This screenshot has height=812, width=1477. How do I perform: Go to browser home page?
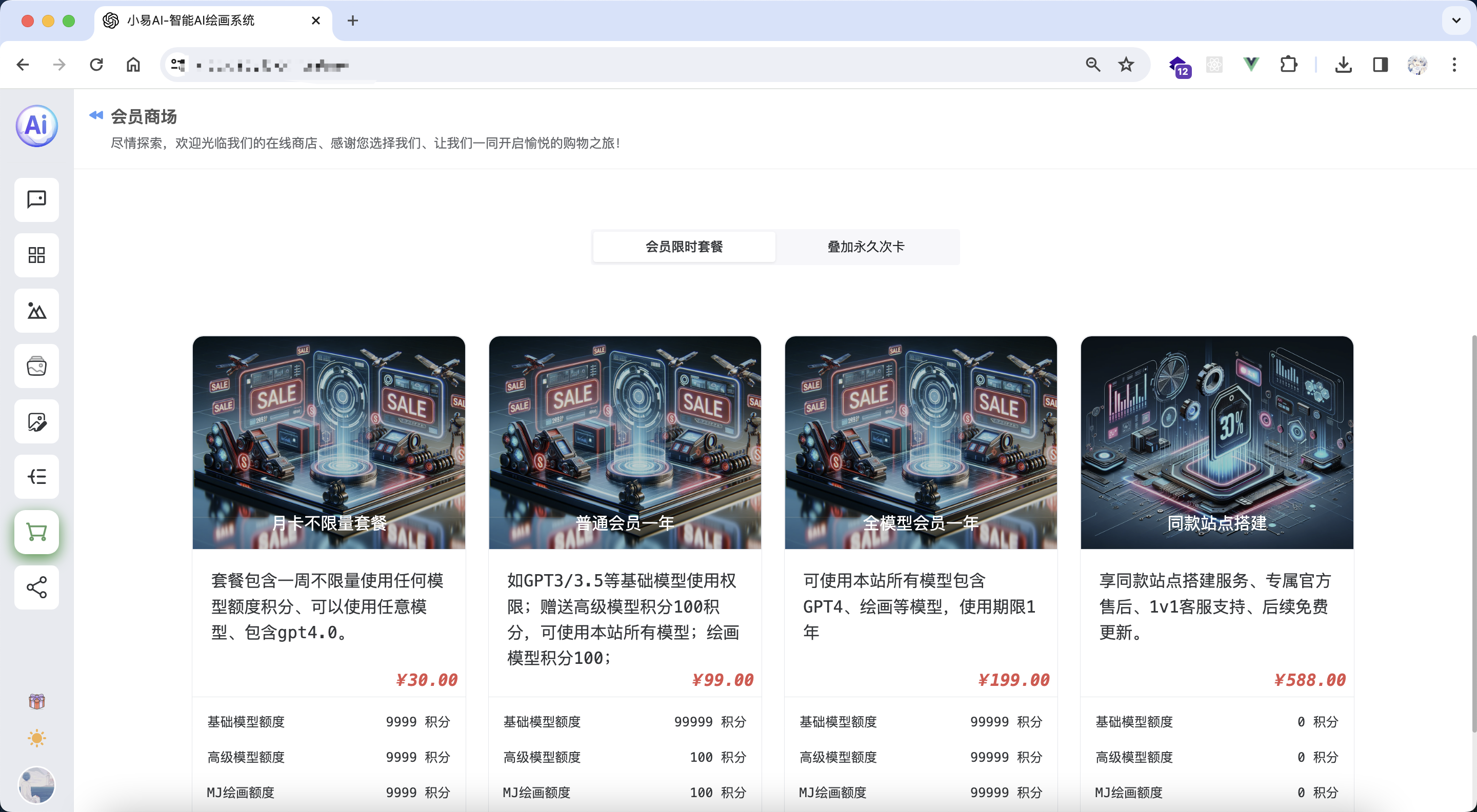tap(133, 65)
